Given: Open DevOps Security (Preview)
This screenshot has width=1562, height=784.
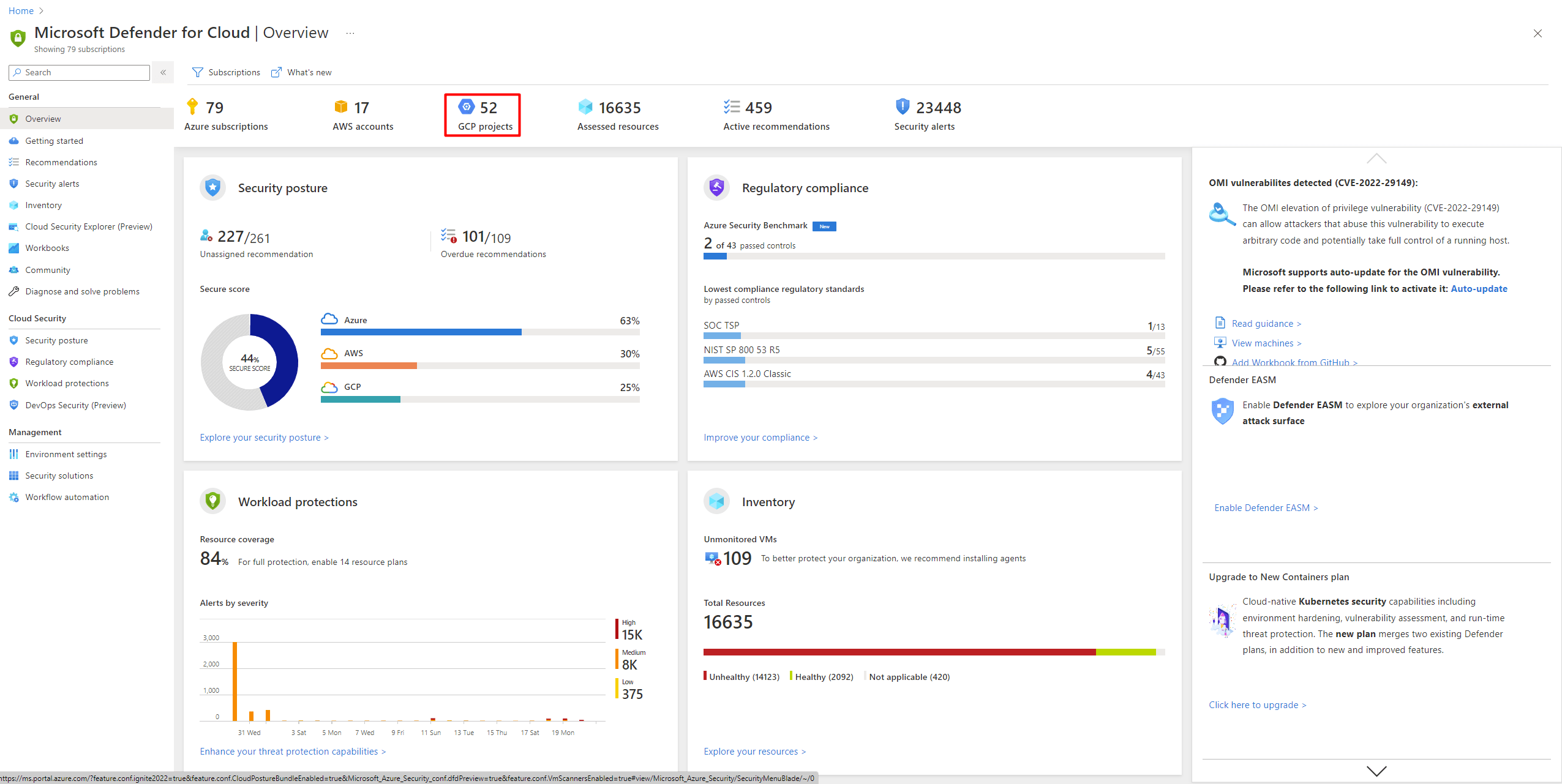Looking at the screenshot, I should tap(75, 405).
